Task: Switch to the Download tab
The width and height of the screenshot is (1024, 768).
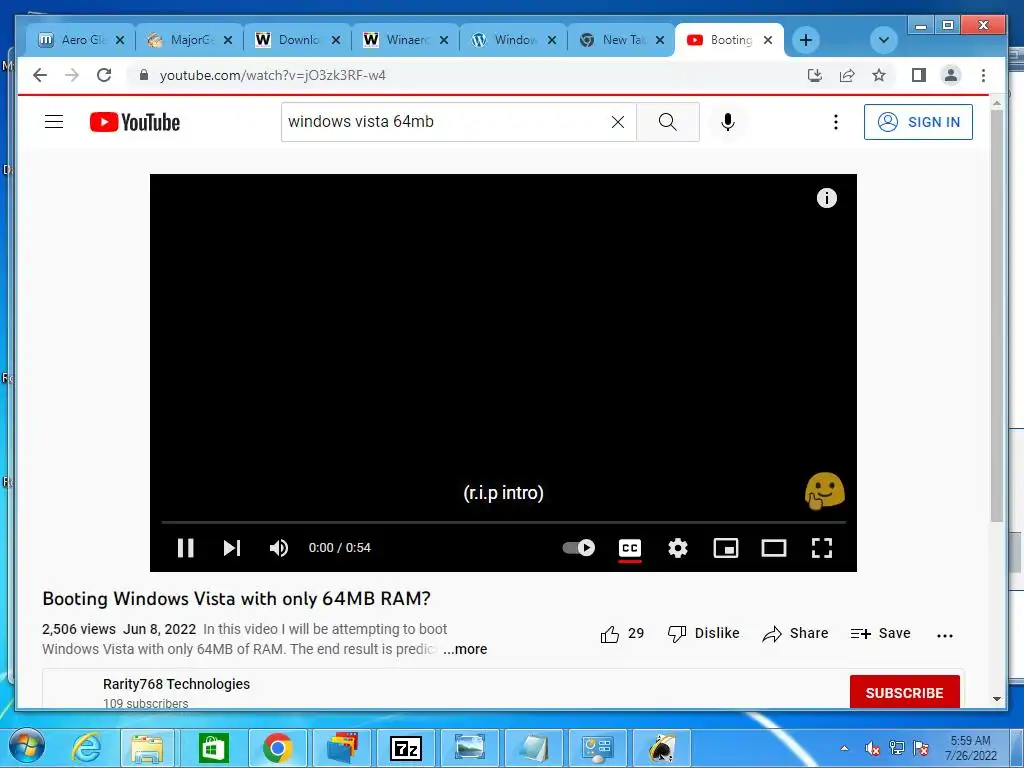Action: (x=297, y=40)
